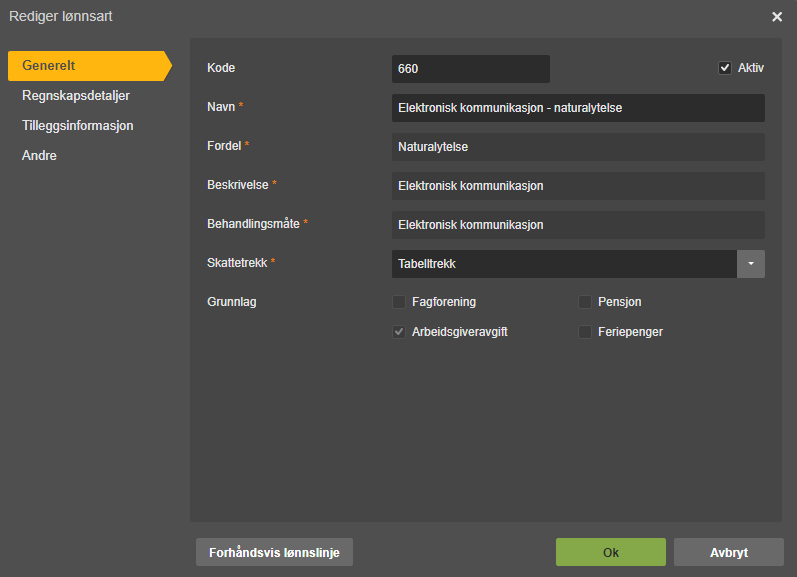Open the Andre tab

click(x=39, y=156)
